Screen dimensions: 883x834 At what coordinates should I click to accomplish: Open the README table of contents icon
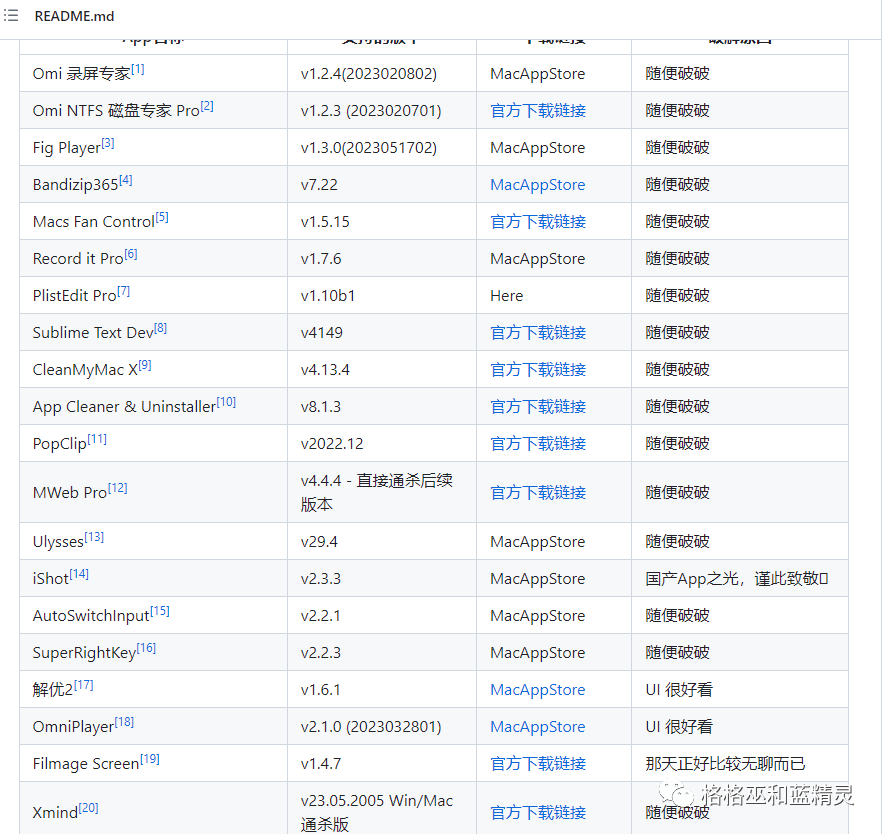coord(11,15)
